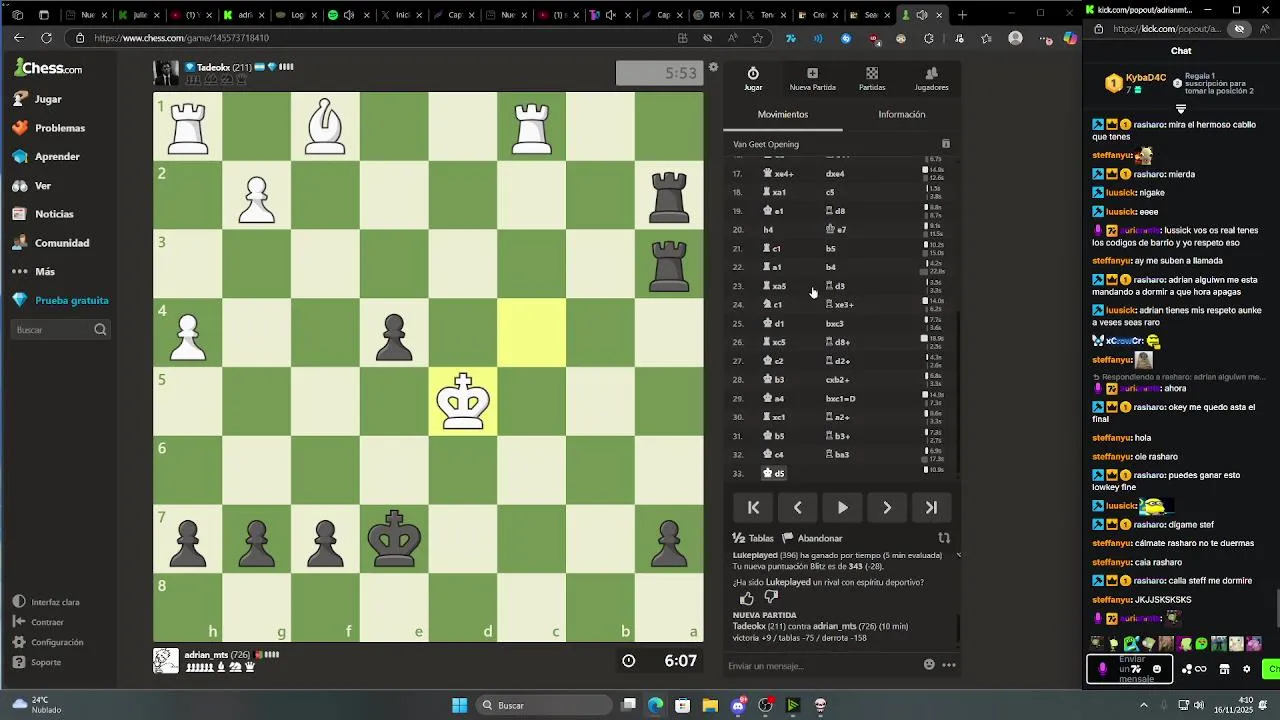This screenshot has height=720, width=1280.
Task: Play moves with the play button
Action: [x=842, y=508]
